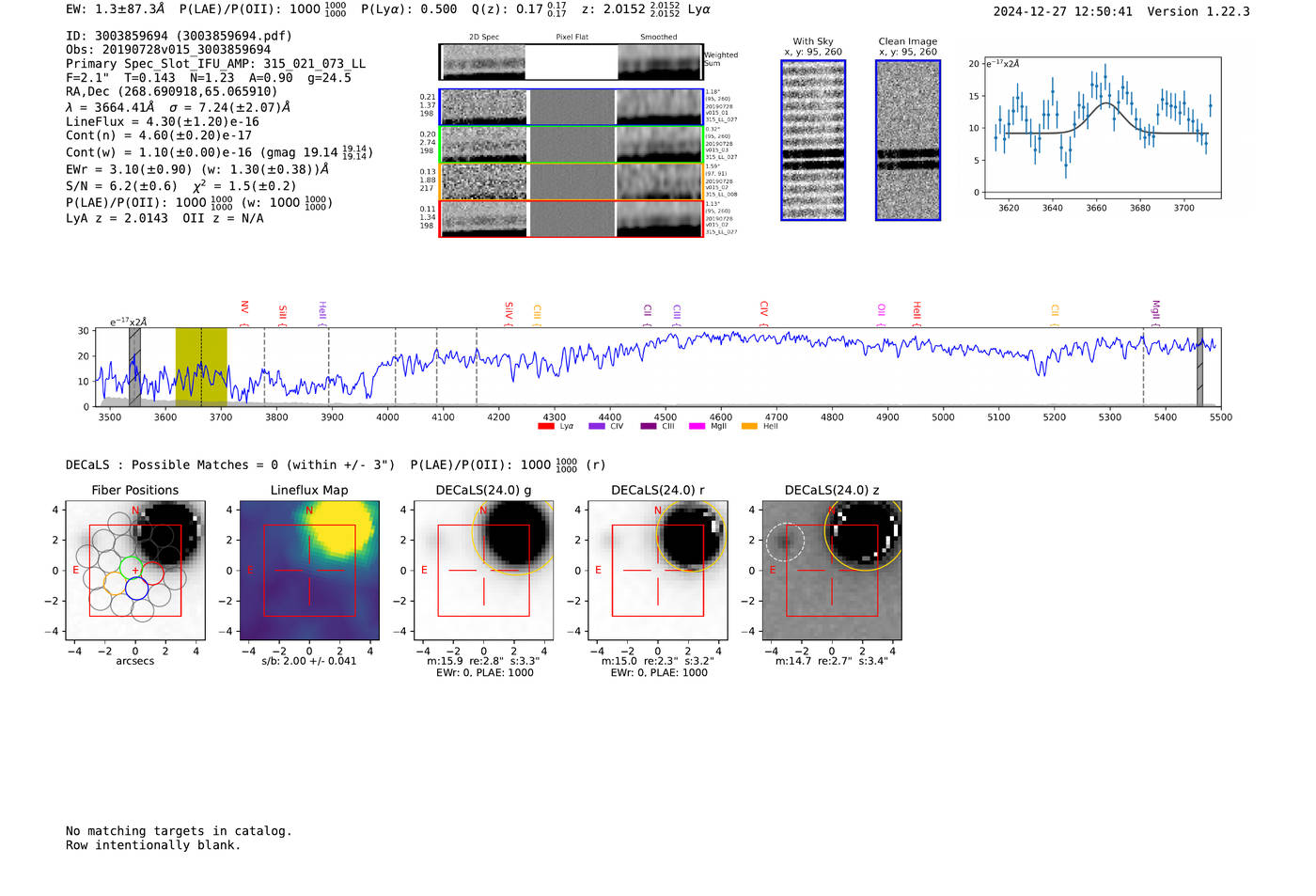Click the magenta MgII legend swatch

697,427
